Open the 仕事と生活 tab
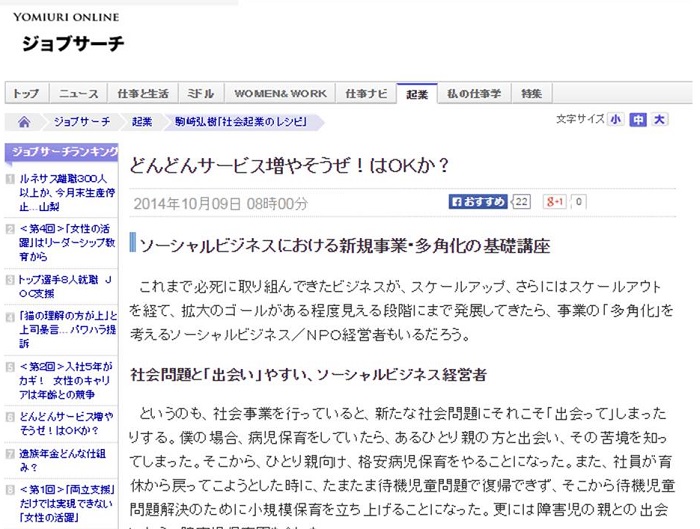This screenshot has width=700, height=529. (143, 94)
